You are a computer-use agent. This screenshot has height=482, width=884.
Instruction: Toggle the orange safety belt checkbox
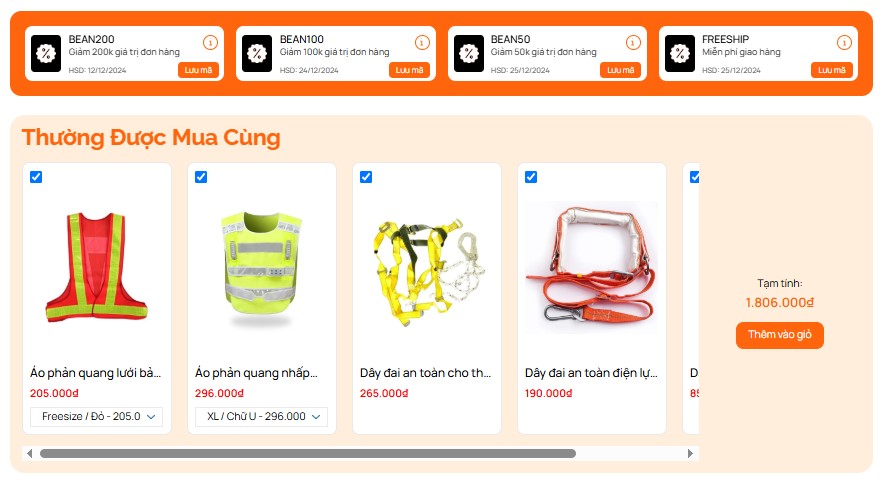531,177
